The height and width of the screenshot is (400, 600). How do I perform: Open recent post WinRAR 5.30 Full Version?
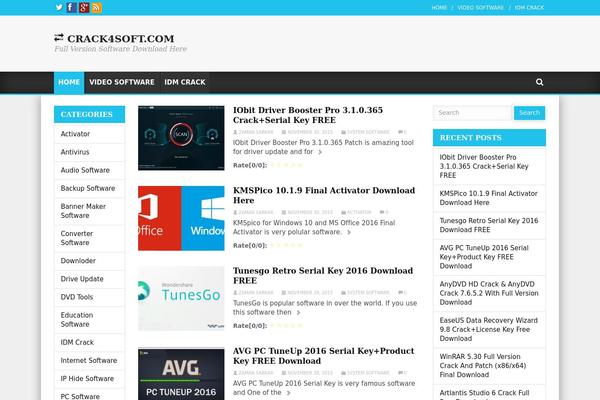[483, 366]
